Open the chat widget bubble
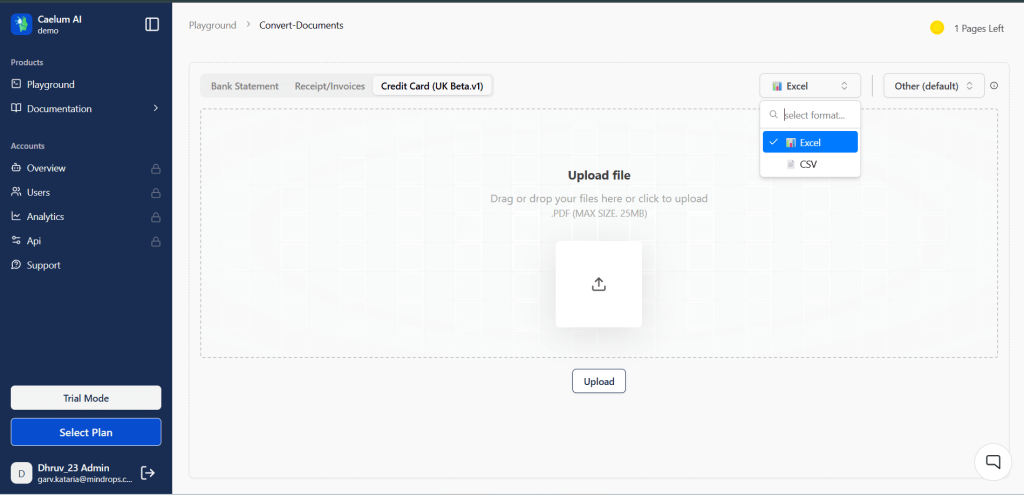 coord(993,462)
